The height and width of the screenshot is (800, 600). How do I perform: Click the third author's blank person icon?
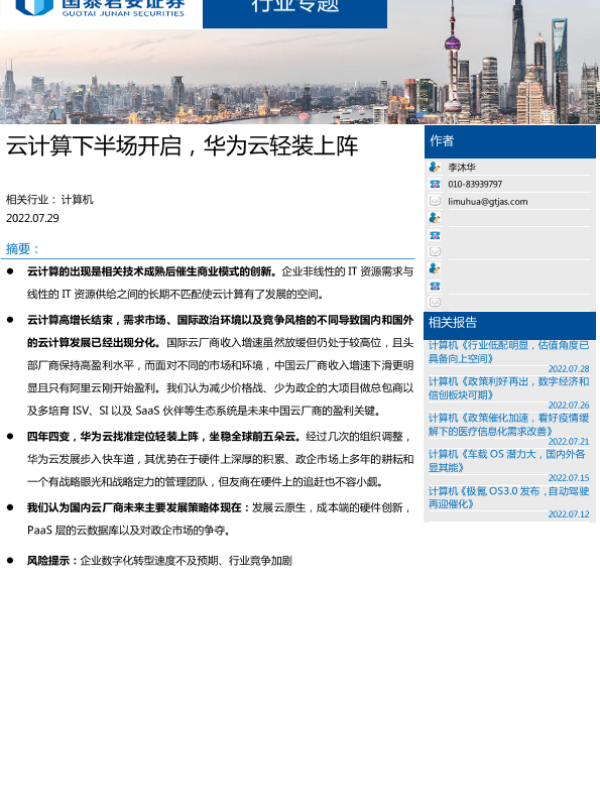tap(435, 269)
